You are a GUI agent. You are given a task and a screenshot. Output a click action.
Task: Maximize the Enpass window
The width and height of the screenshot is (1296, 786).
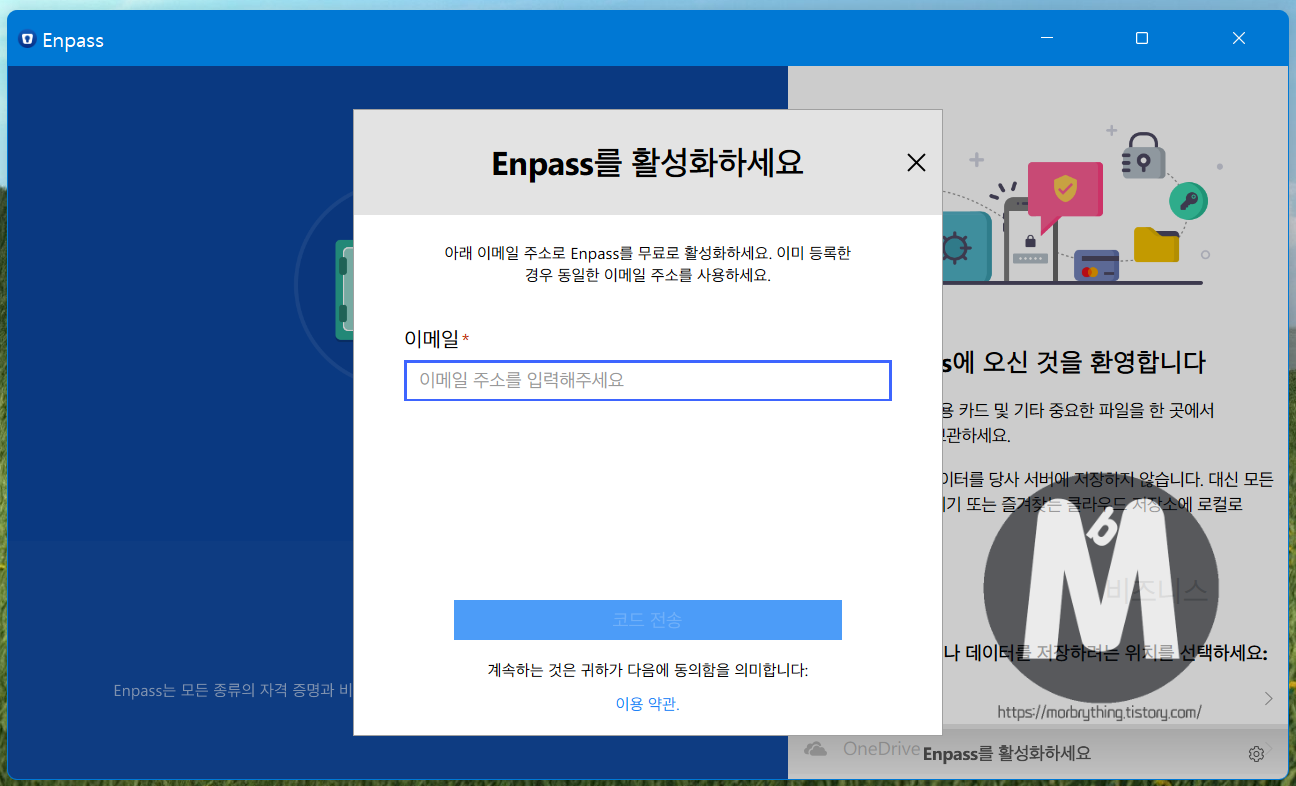[x=1142, y=38]
